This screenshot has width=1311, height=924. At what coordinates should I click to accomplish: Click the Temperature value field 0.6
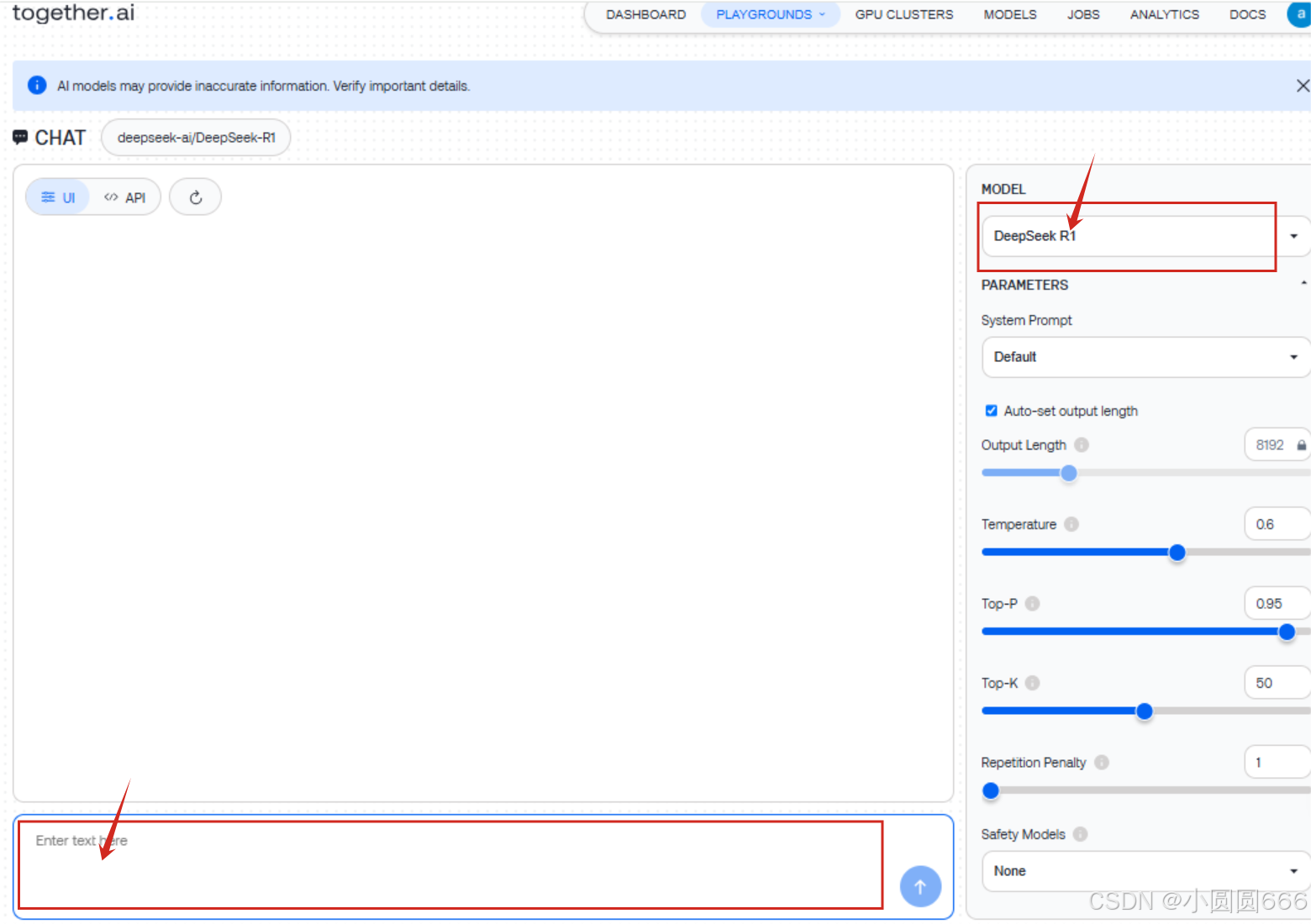coord(1277,524)
